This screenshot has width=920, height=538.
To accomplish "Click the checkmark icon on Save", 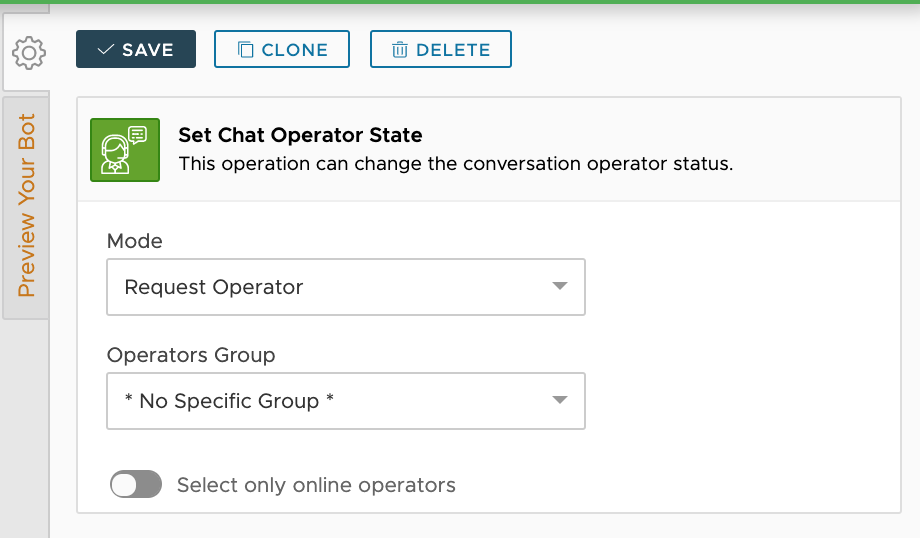I will [x=105, y=50].
